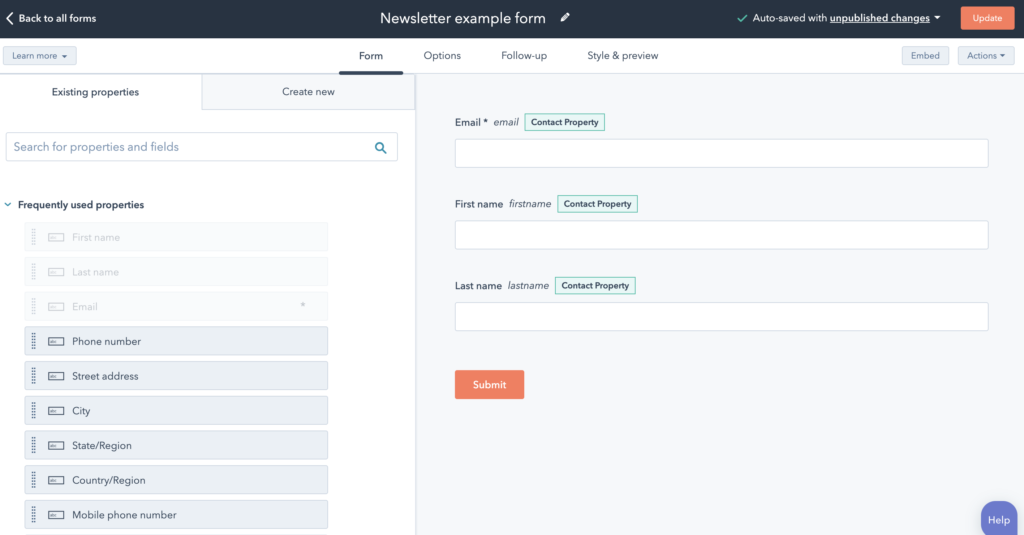
Task: Click the field-type icon next to City
Action: click(x=56, y=411)
